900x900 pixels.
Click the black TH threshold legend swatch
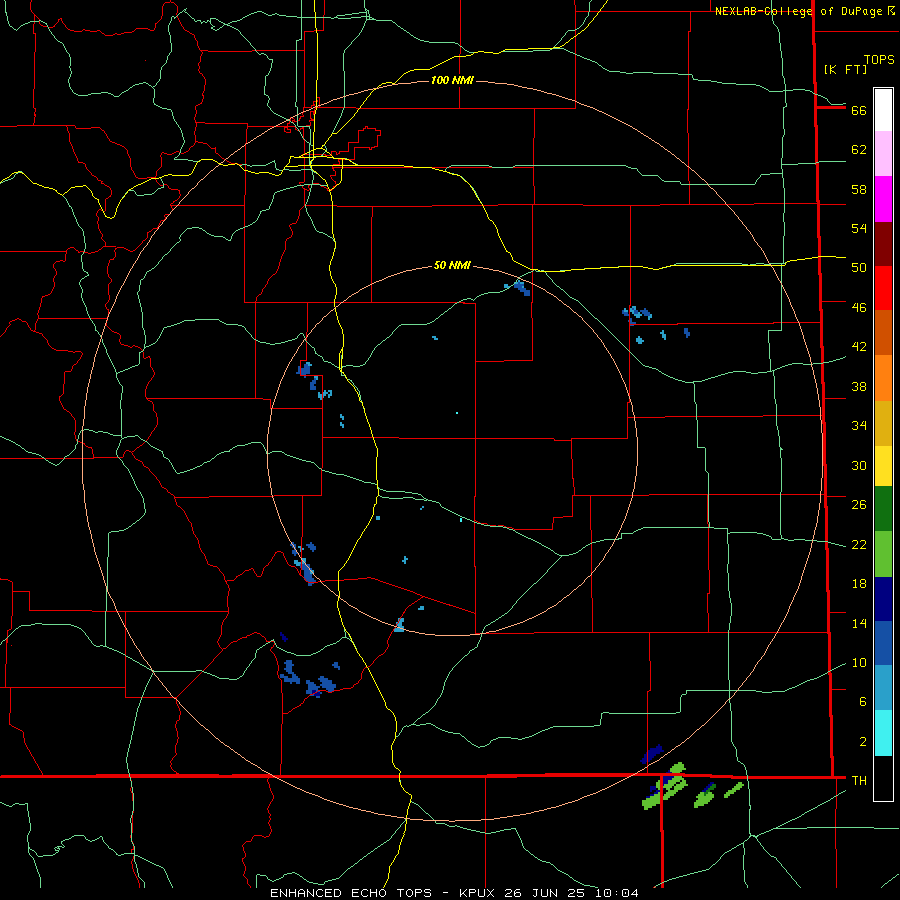pyautogui.click(x=883, y=778)
